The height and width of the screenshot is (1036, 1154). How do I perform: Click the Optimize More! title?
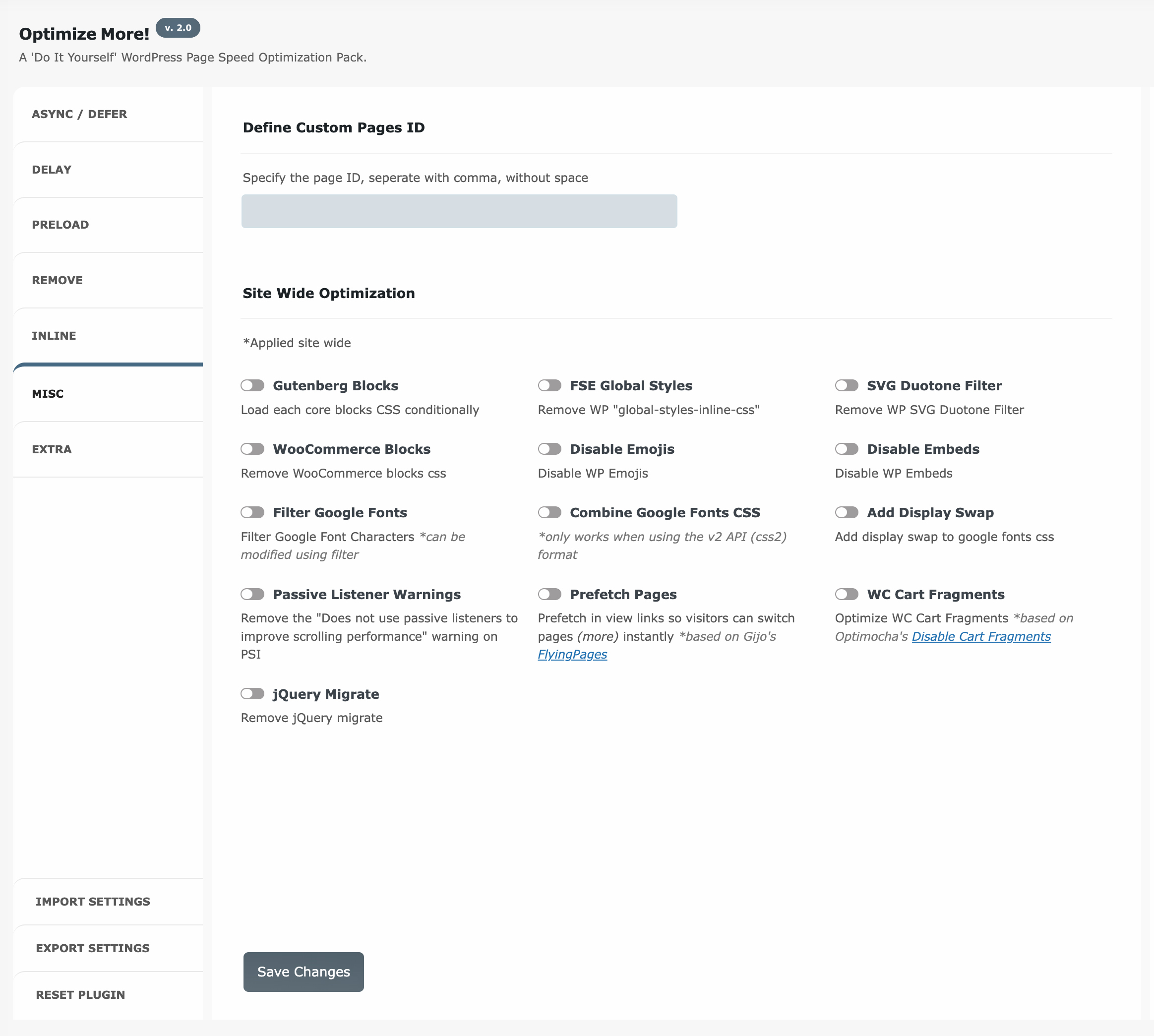tap(84, 34)
